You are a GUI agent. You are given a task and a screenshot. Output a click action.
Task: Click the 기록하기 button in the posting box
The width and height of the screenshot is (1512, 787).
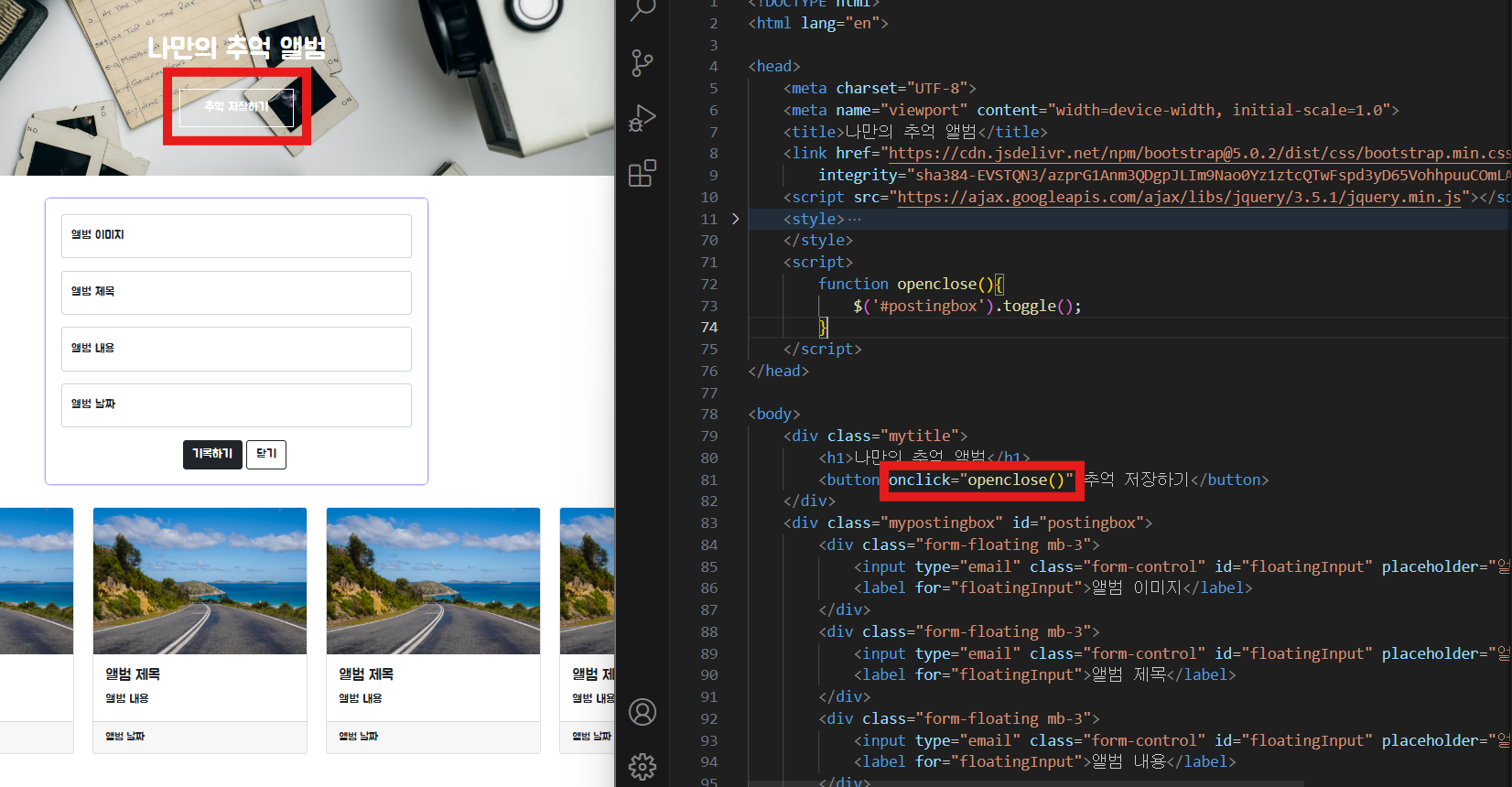[212, 454]
